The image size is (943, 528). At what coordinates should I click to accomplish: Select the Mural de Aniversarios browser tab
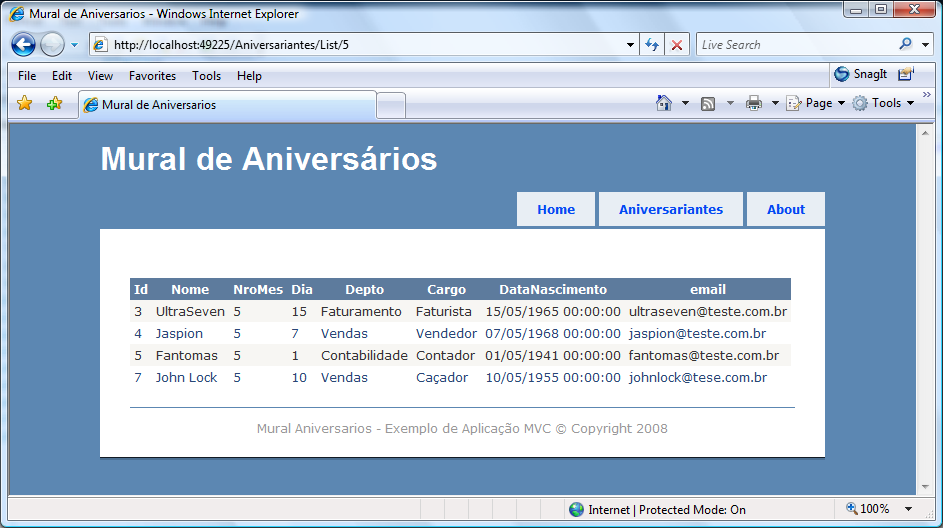(227, 104)
